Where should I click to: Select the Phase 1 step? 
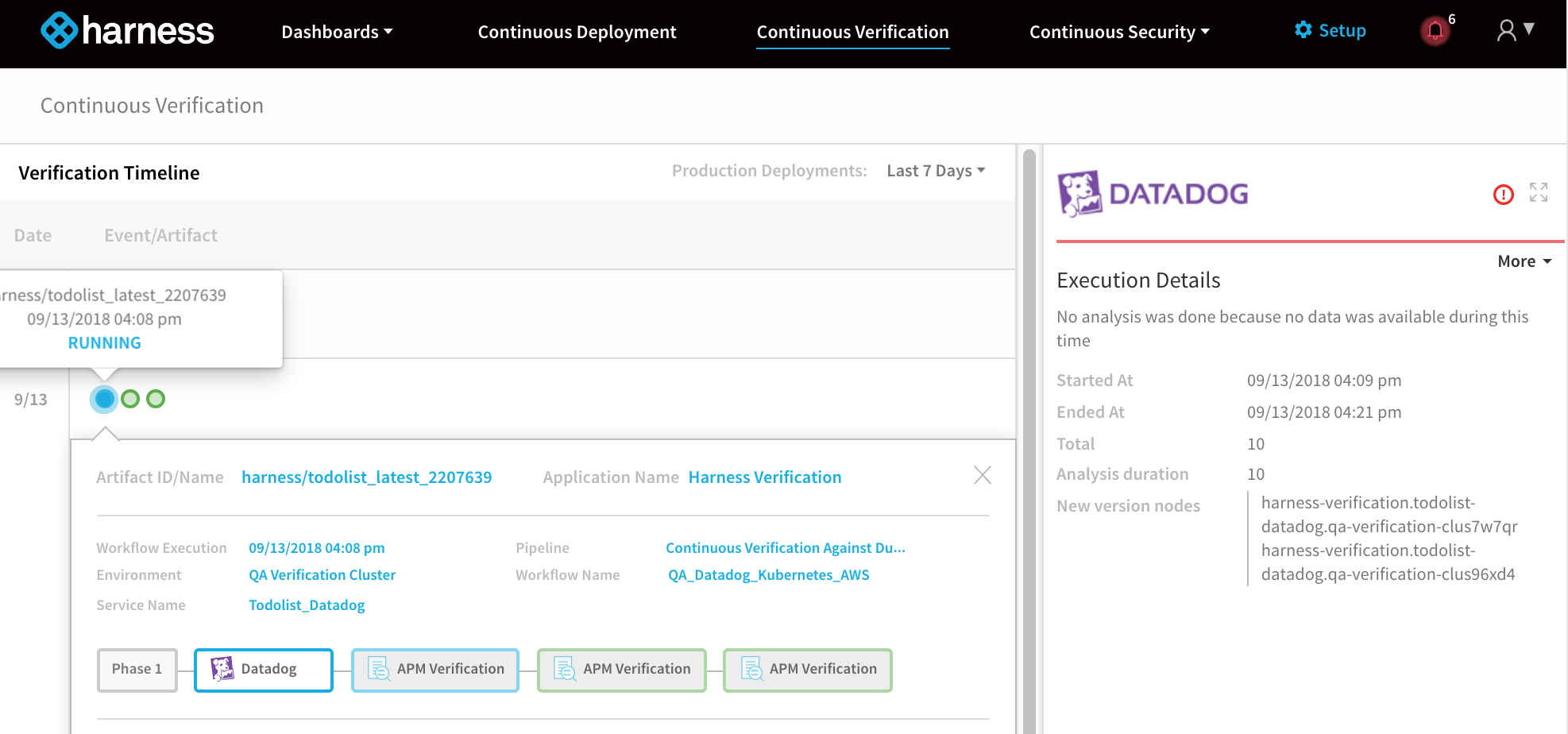137,670
